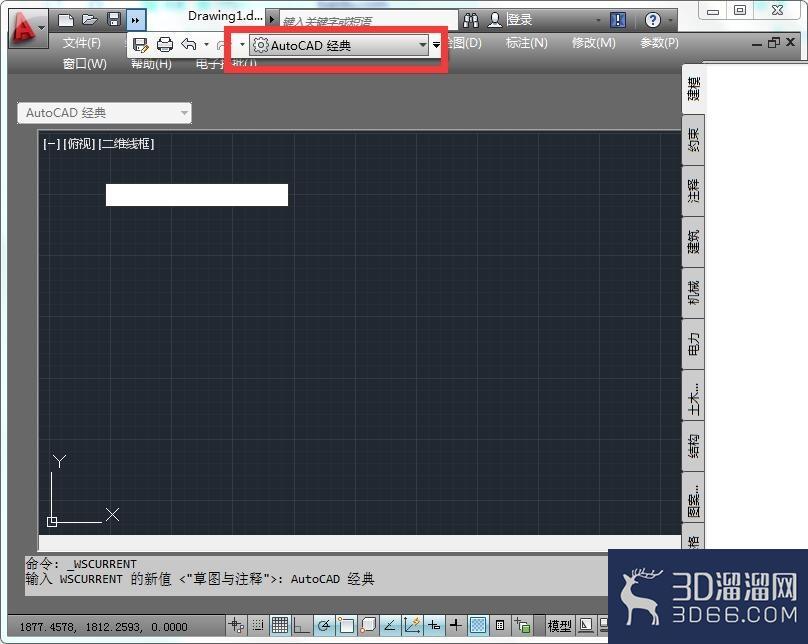Viewport: 808px width, 644px height.
Task: Open the dropdown arrow beside 登录
Action: [x=598, y=21]
